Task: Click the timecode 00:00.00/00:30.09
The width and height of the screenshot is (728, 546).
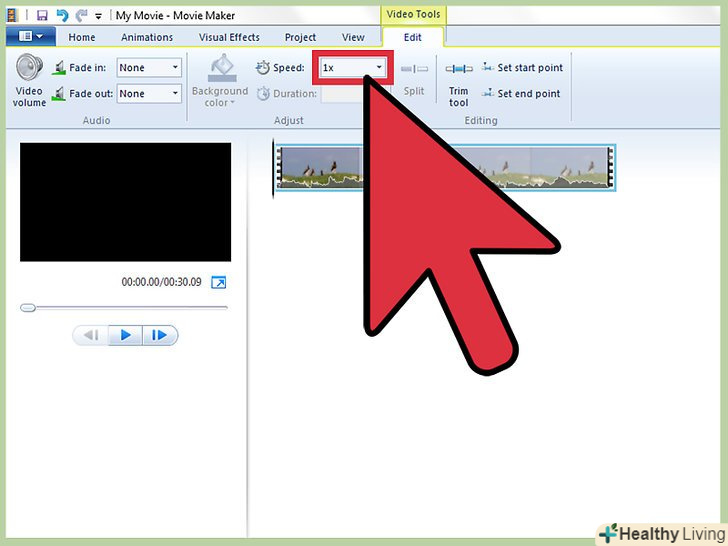Action: (x=162, y=282)
